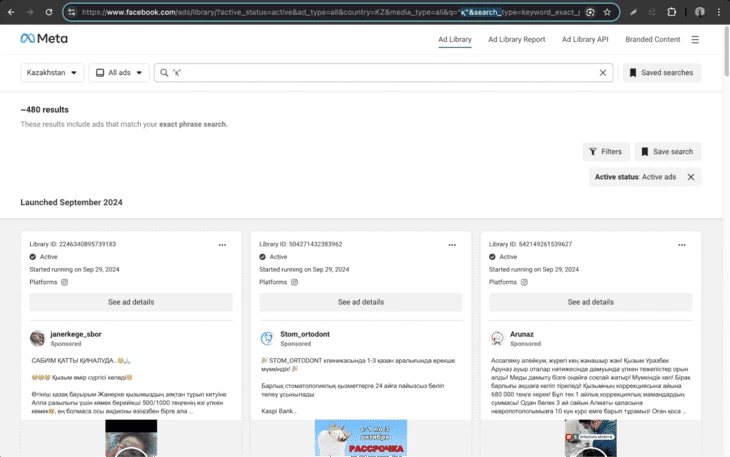Click the pen icon in browser toolbar
This screenshot has height=457, width=730.
[634, 12]
